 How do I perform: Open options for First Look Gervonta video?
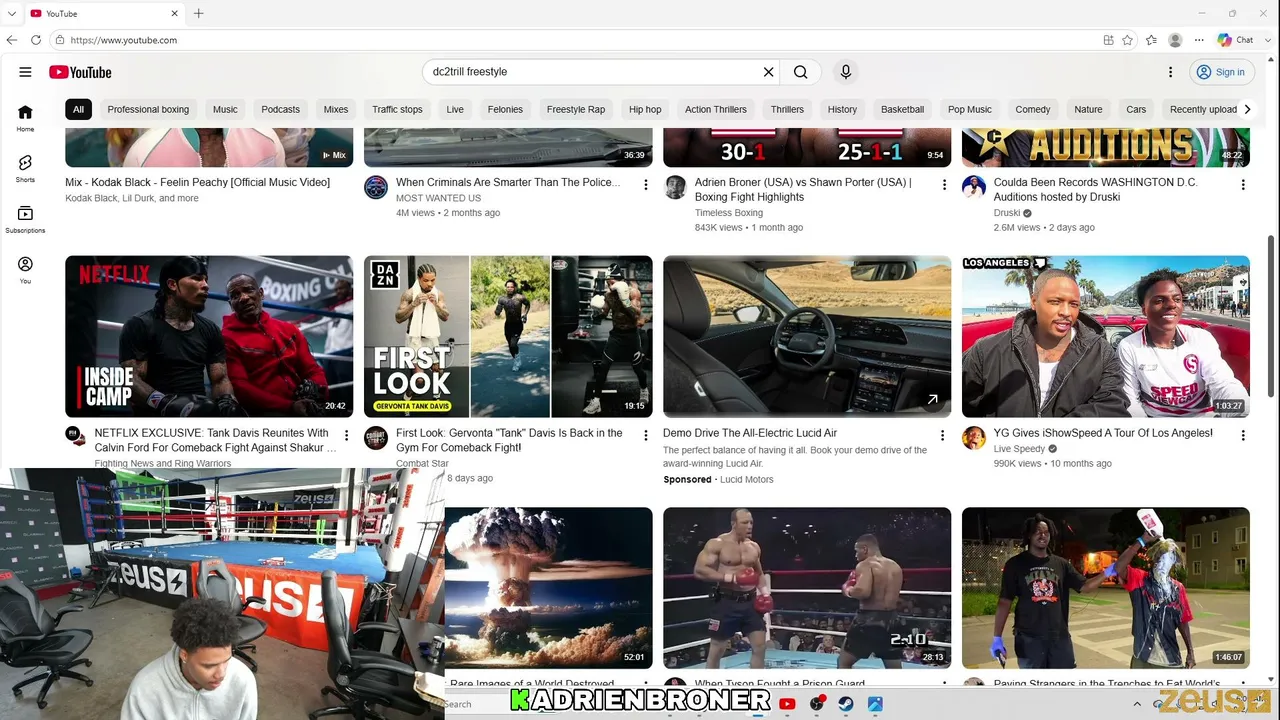tap(645, 436)
